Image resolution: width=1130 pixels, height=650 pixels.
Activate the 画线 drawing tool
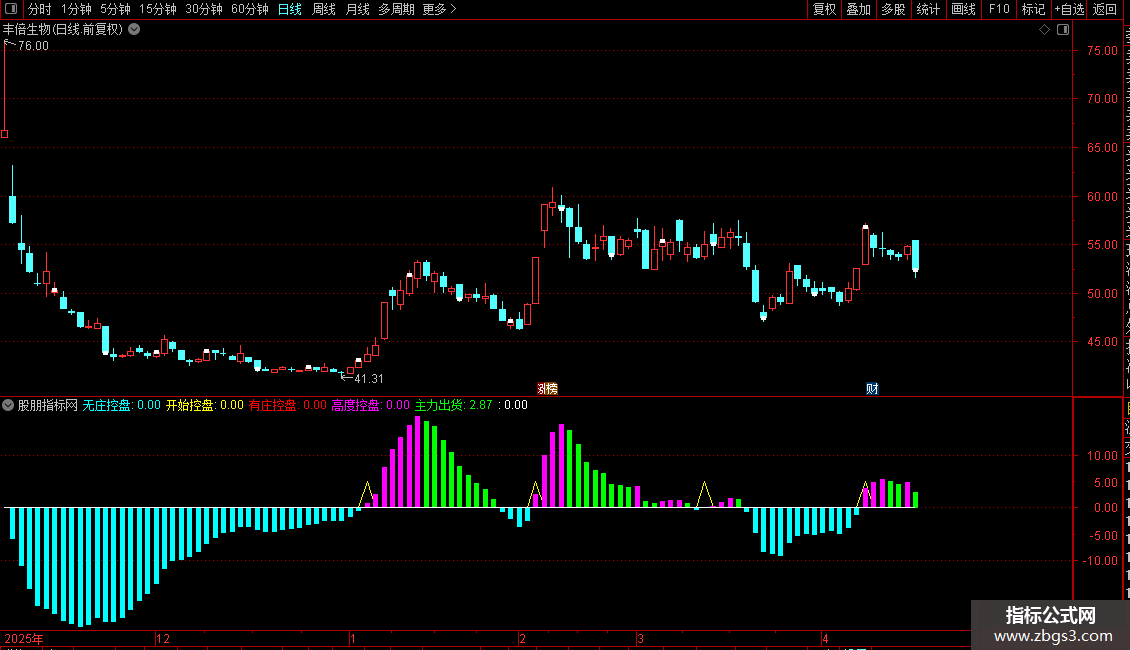(964, 9)
